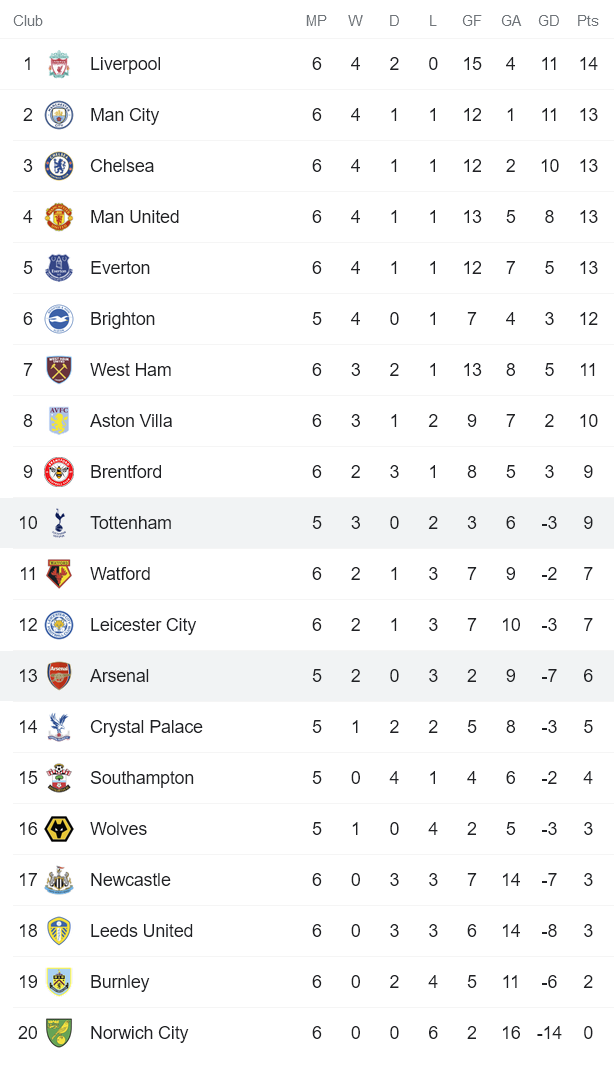Click the Chelsea club crest
Screen dimensions: 614x1073
[59, 165]
